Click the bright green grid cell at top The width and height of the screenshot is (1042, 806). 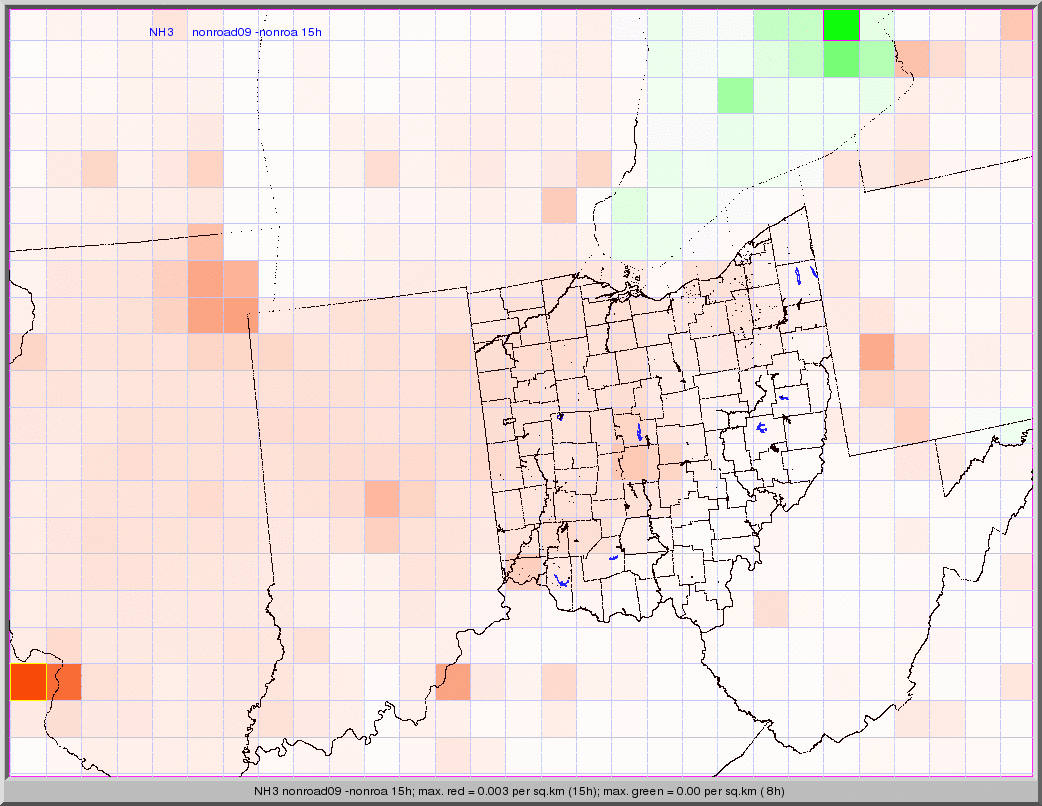(x=841, y=25)
